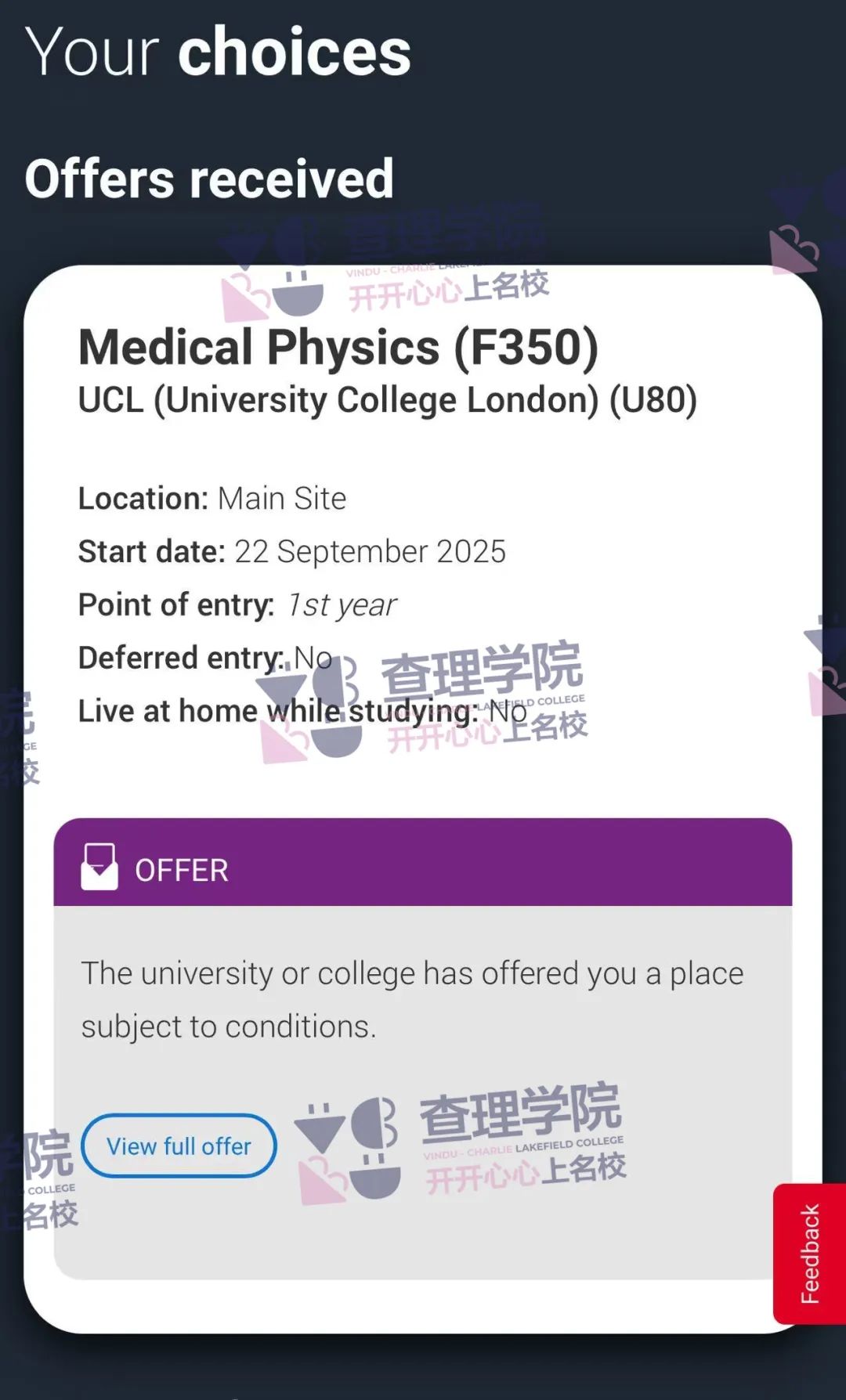Click the conditional offer description text
The width and height of the screenshot is (846, 1400).
point(413,1000)
